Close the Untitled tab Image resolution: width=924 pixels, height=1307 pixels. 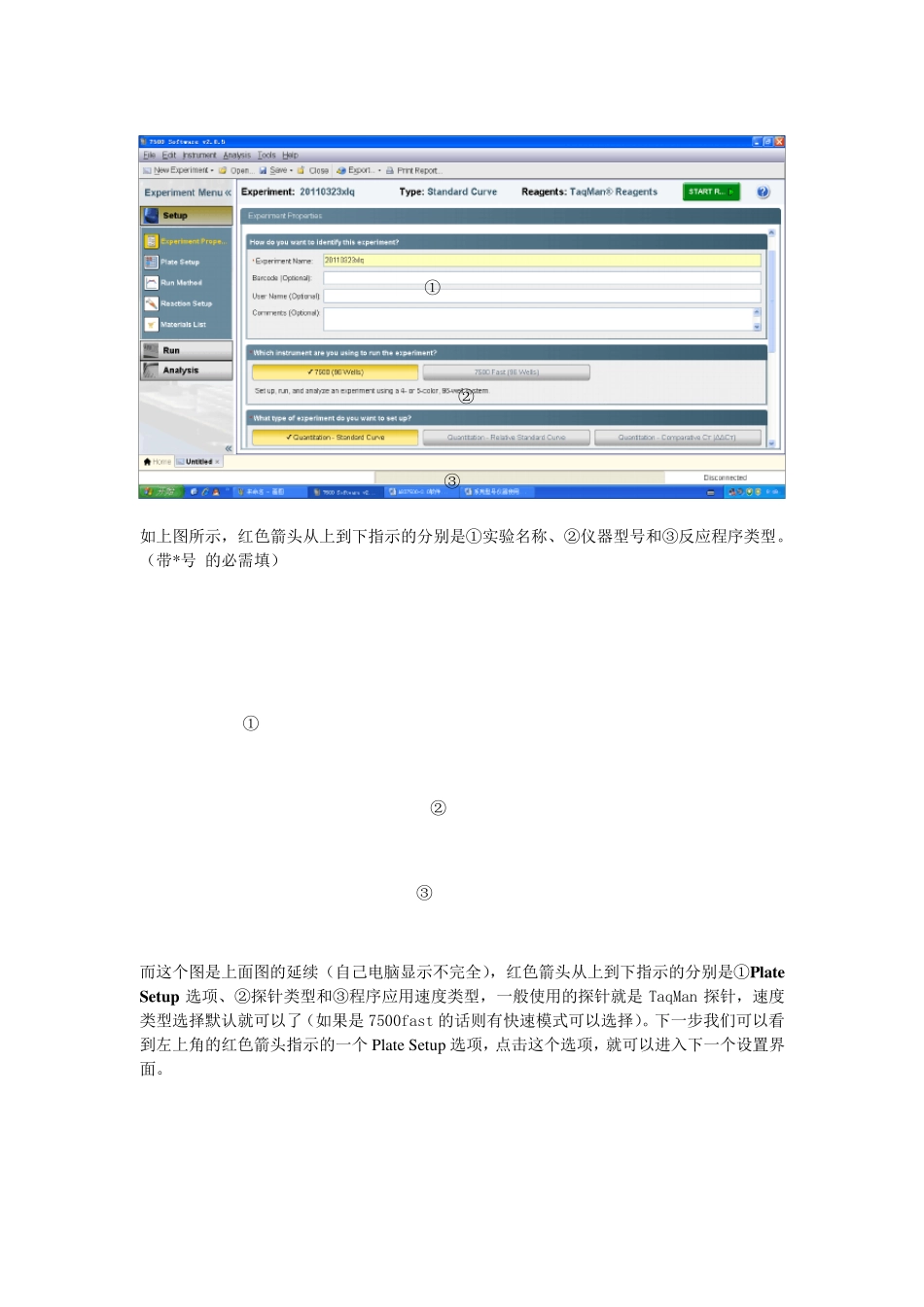pyautogui.click(x=218, y=462)
